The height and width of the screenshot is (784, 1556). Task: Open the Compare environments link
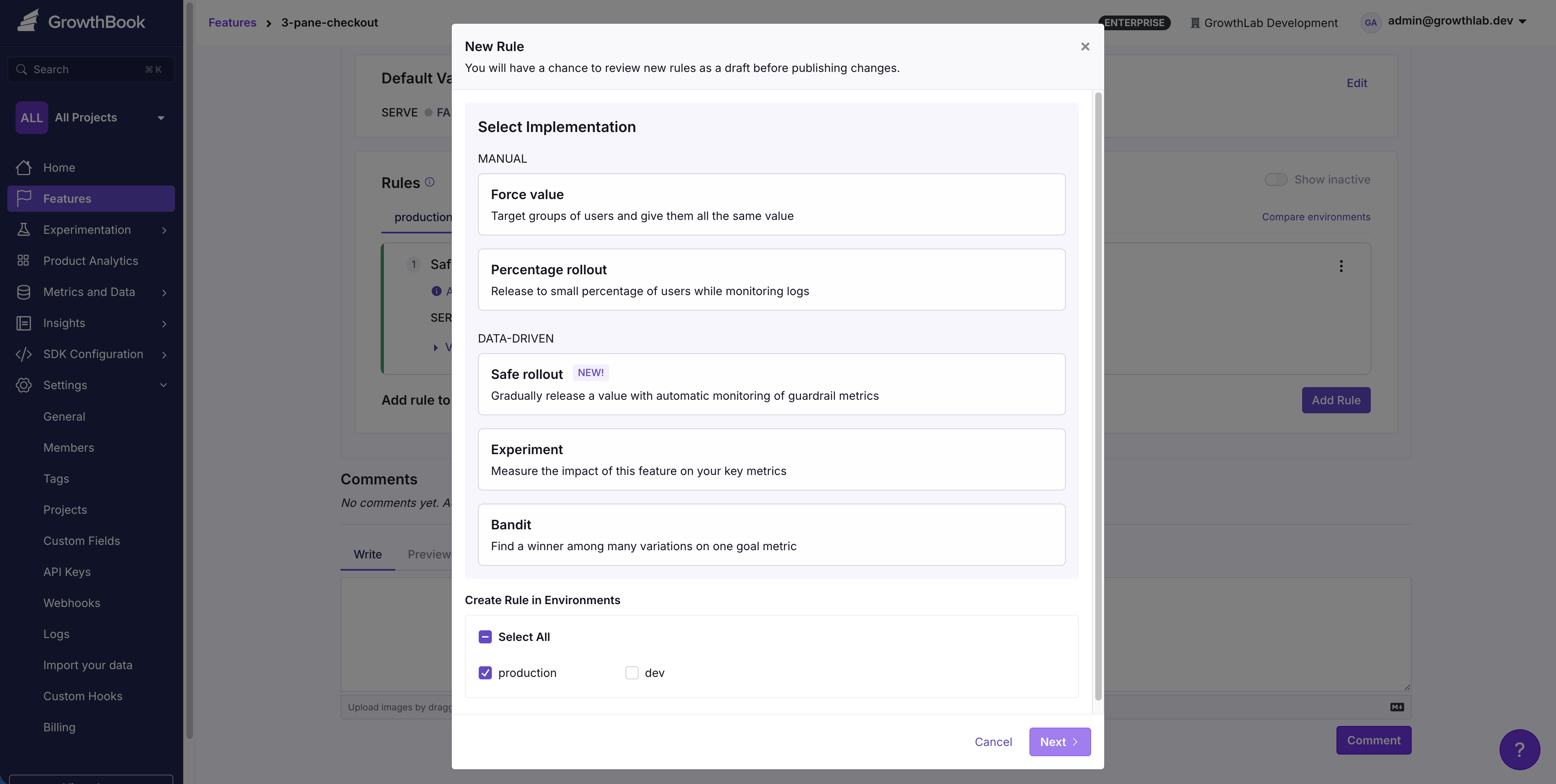pyautogui.click(x=1316, y=216)
